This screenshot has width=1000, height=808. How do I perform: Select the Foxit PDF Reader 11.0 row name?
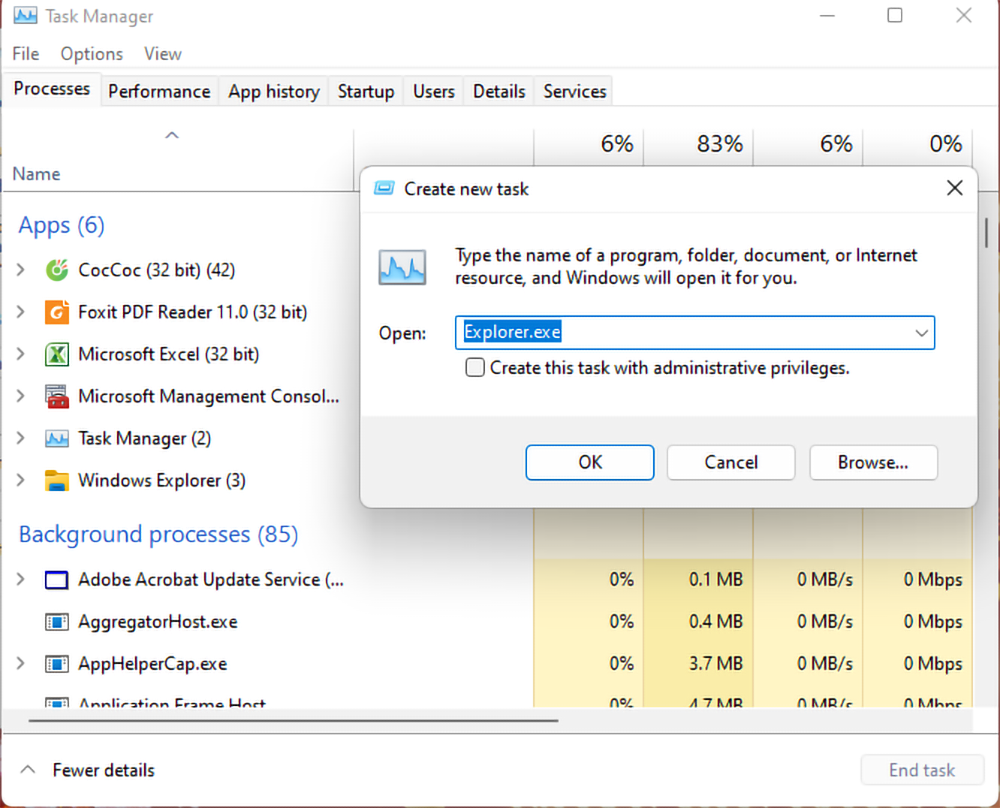coord(193,312)
